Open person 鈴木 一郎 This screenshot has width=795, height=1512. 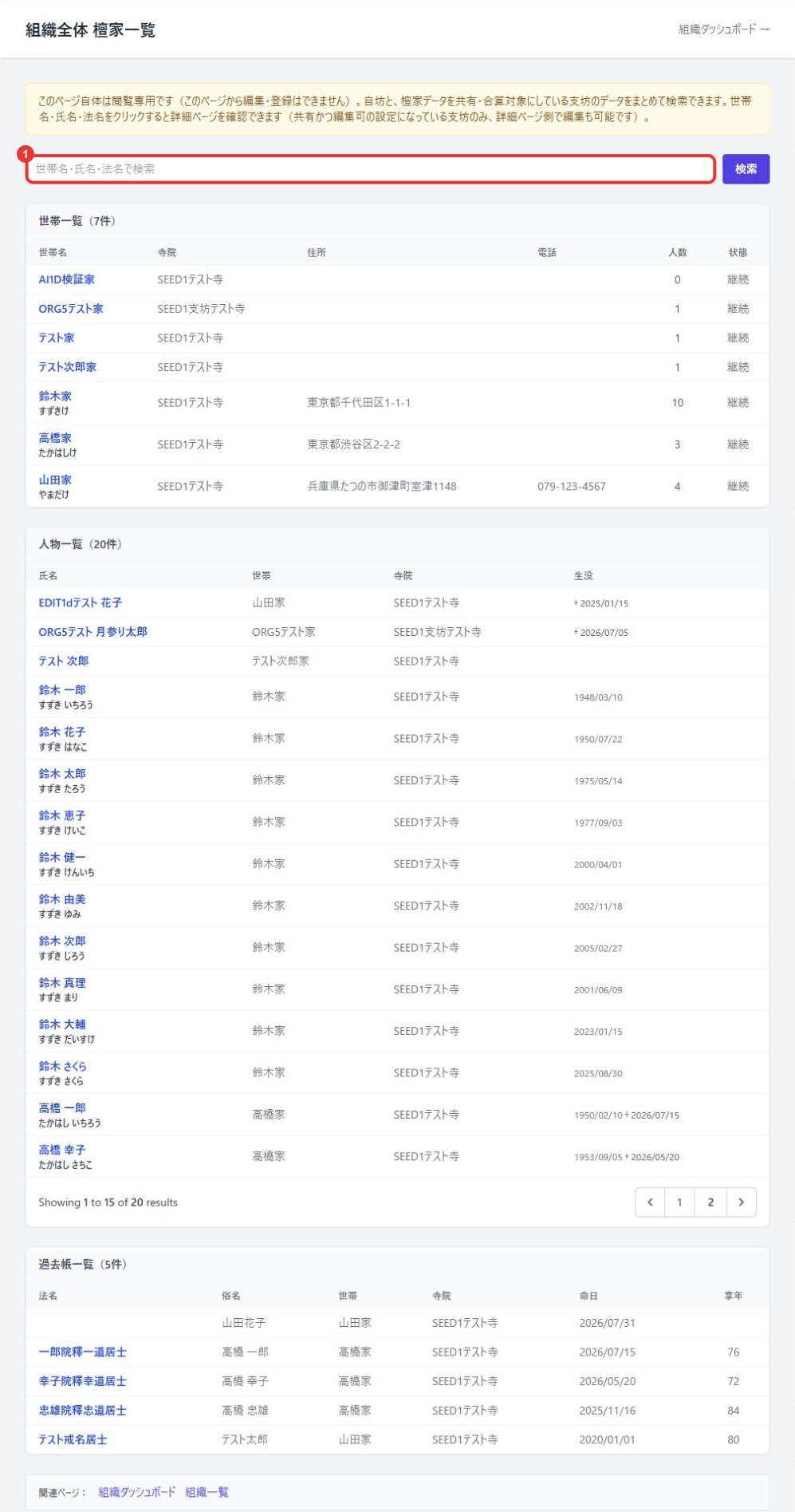point(62,690)
